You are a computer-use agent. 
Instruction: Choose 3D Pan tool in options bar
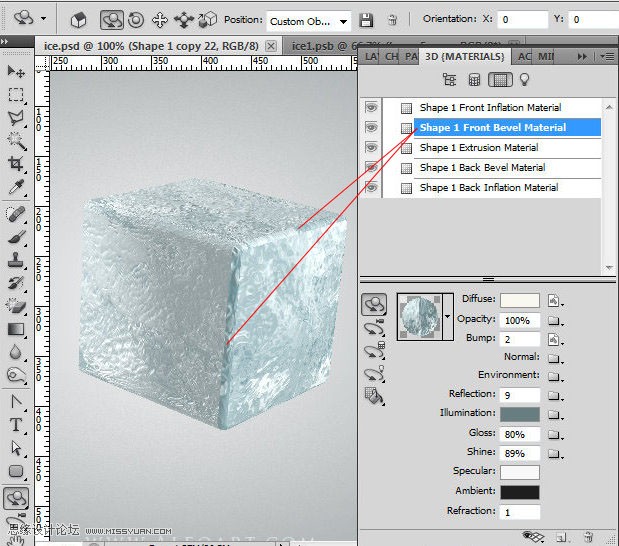[159, 20]
